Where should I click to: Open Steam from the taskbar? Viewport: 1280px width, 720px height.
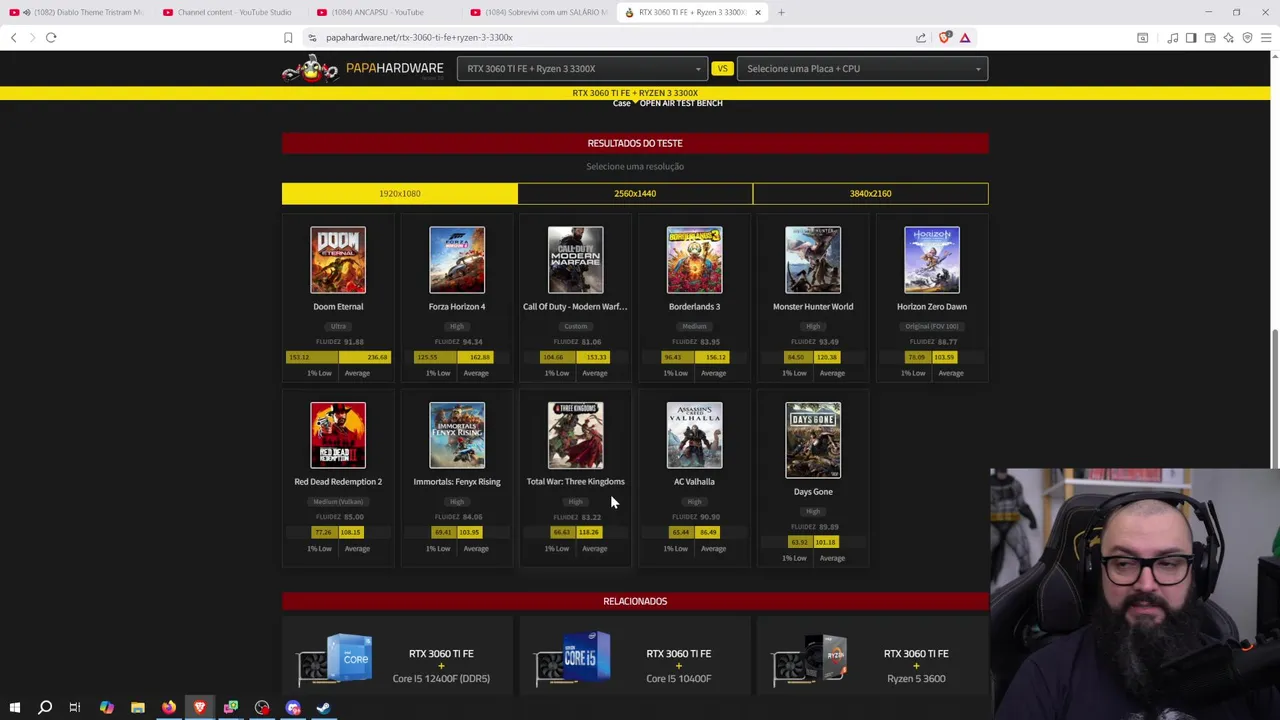324,707
